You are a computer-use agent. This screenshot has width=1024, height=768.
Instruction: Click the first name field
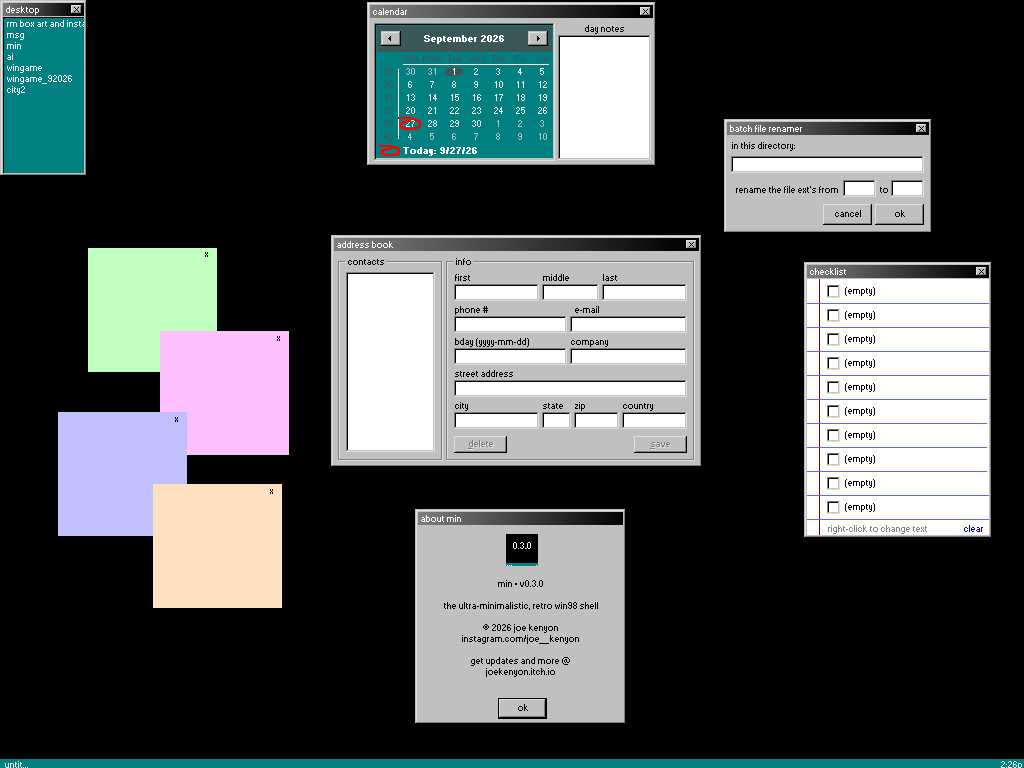[x=496, y=292]
